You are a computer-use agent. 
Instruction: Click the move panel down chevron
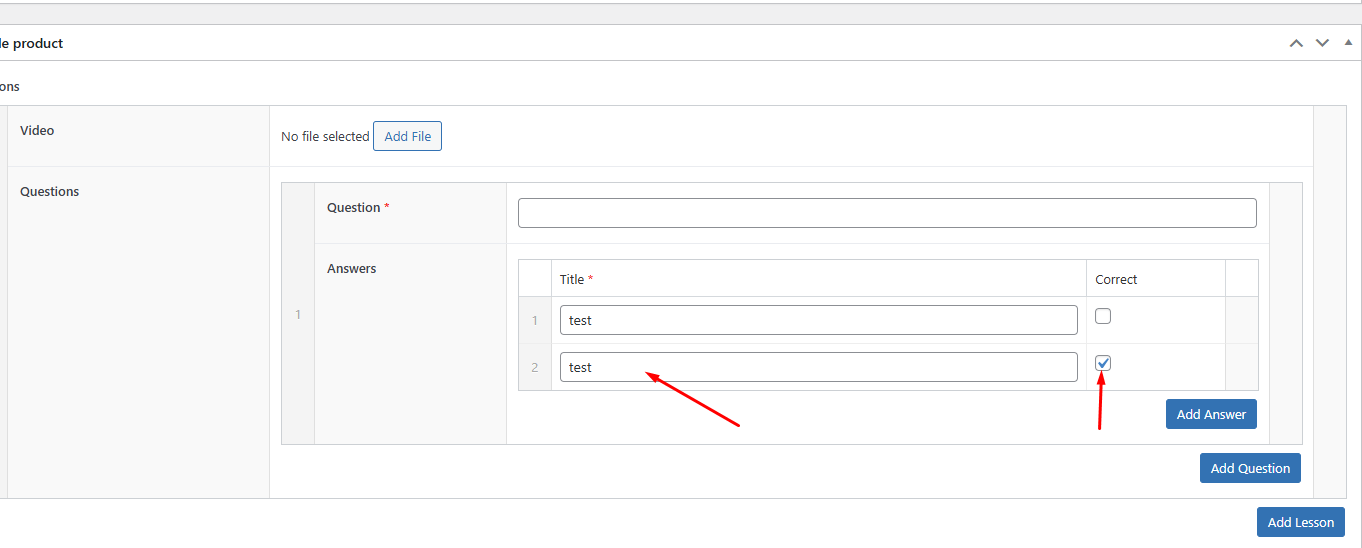(1322, 43)
